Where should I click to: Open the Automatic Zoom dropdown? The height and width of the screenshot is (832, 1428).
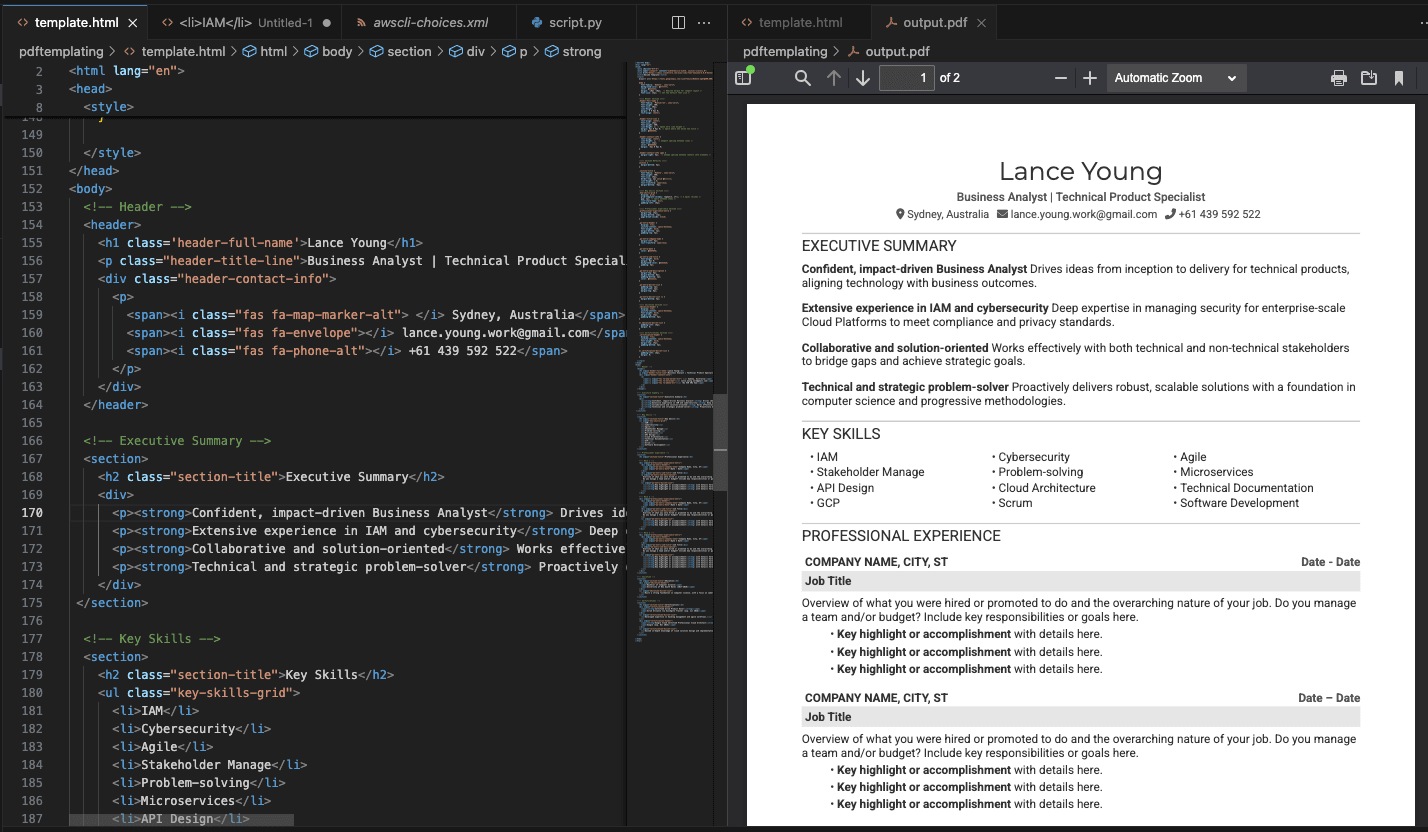[1176, 78]
